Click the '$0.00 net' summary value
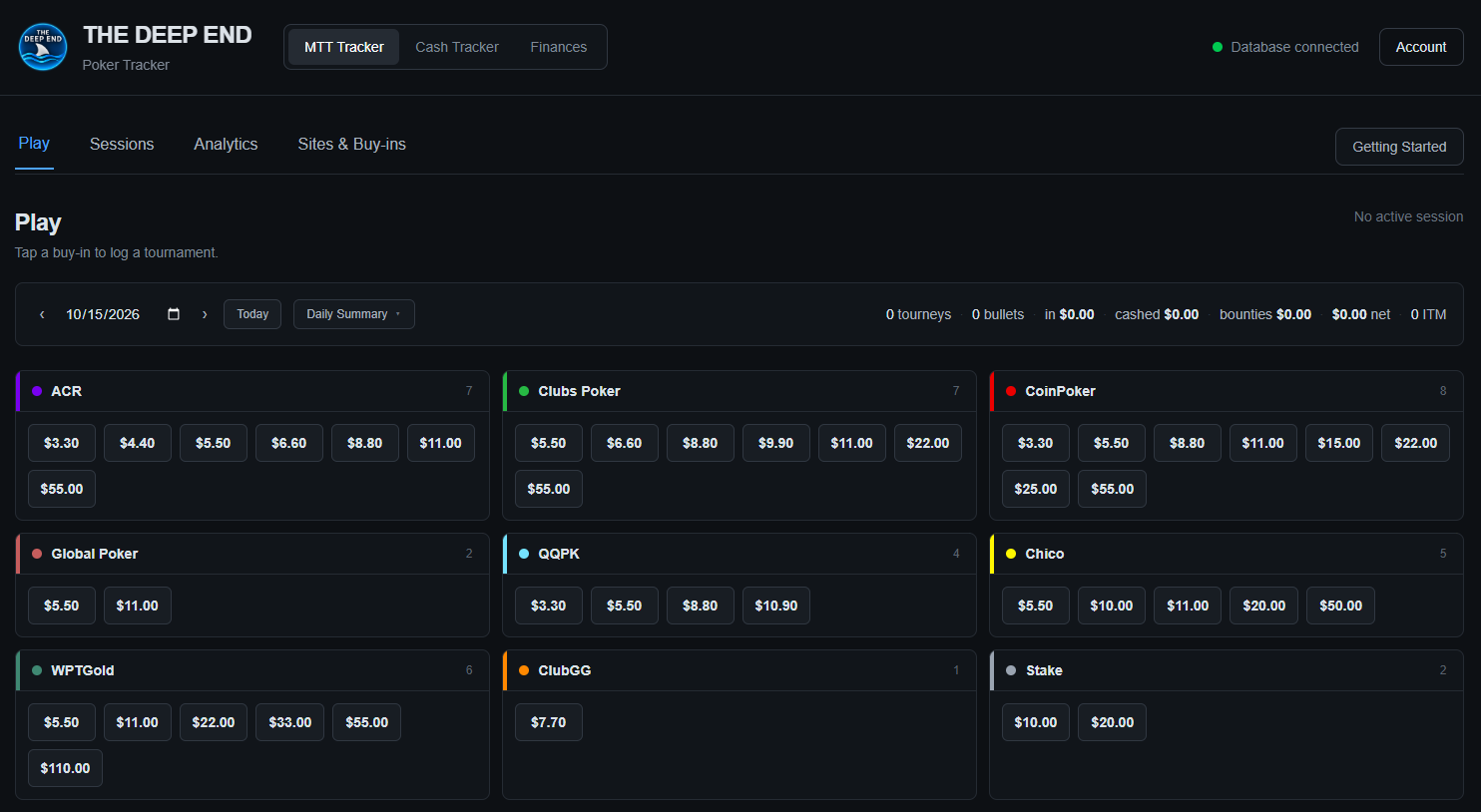Viewport: 1481px width, 812px height. [x=1361, y=314]
